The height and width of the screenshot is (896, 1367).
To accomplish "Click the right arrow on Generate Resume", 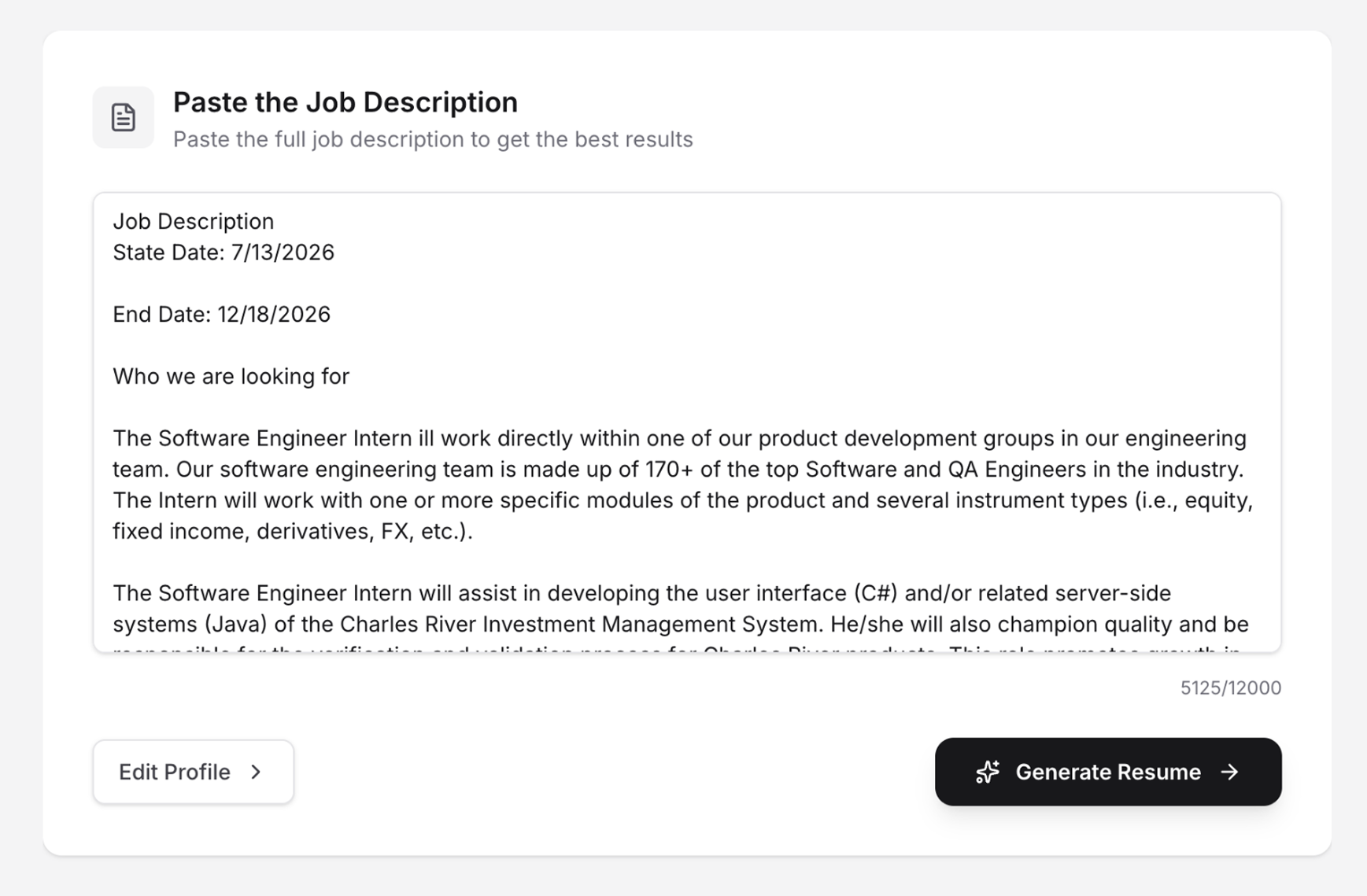I will click(x=1229, y=772).
